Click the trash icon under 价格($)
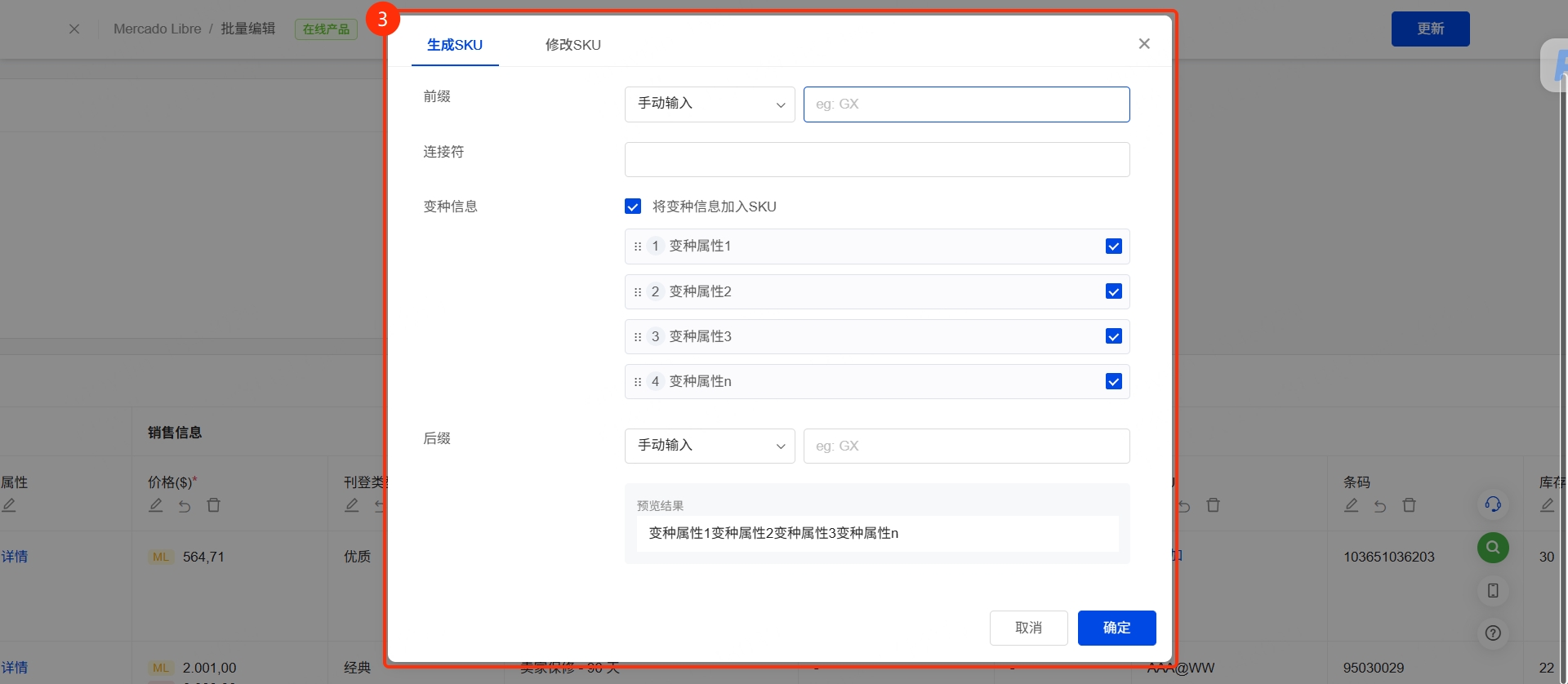The width and height of the screenshot is (1568, 684). click(214, 505)
